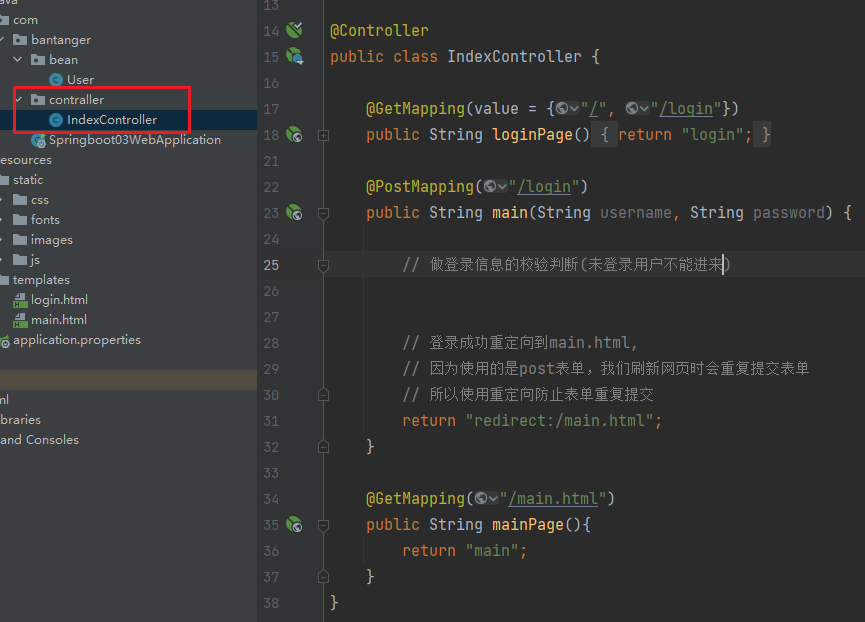Image resolution: width=865 pixels, height=622 pixels.
Task: Expand the folded loginPage method on line 18
Action: click(324, 135)
